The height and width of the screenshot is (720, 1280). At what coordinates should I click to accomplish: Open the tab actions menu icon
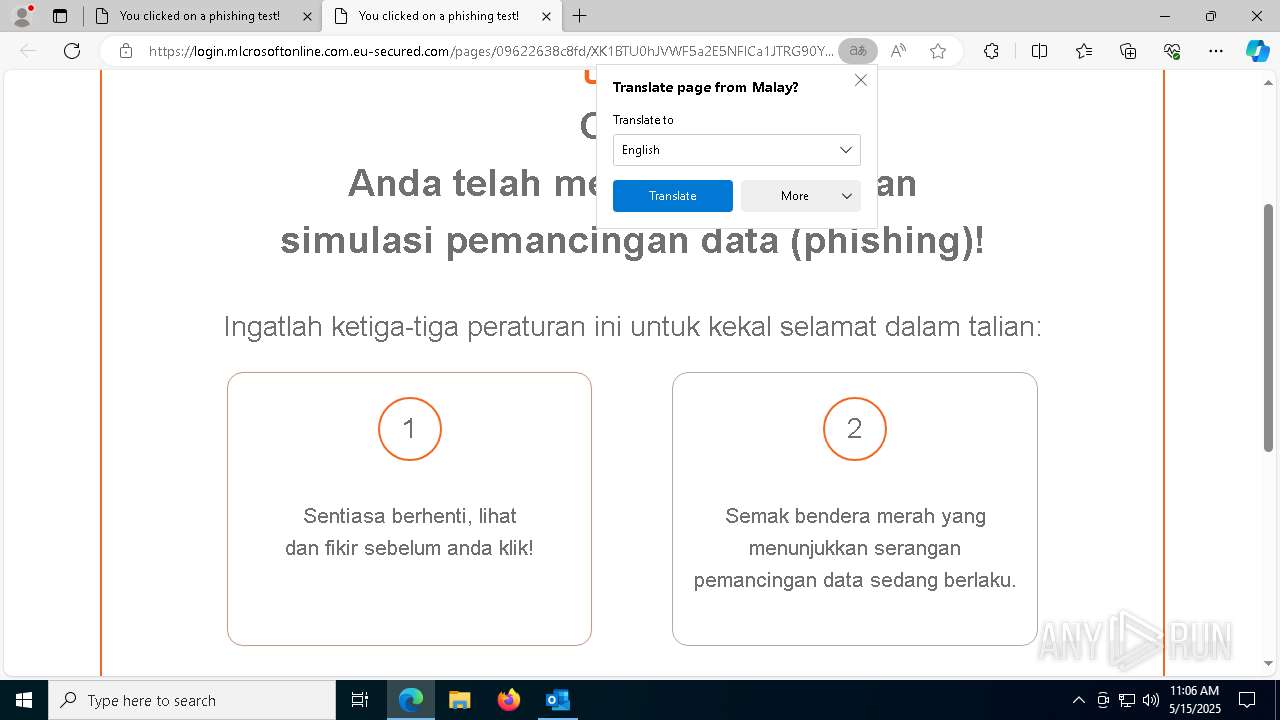(x=60, y=16)
